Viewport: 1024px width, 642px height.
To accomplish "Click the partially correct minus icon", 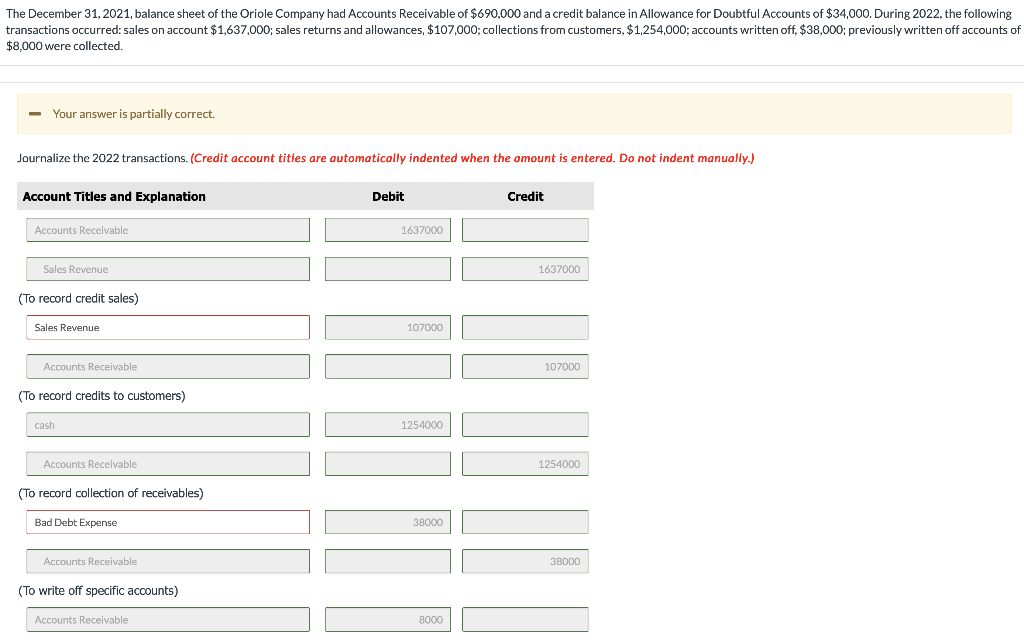I will tap(35, 114).
